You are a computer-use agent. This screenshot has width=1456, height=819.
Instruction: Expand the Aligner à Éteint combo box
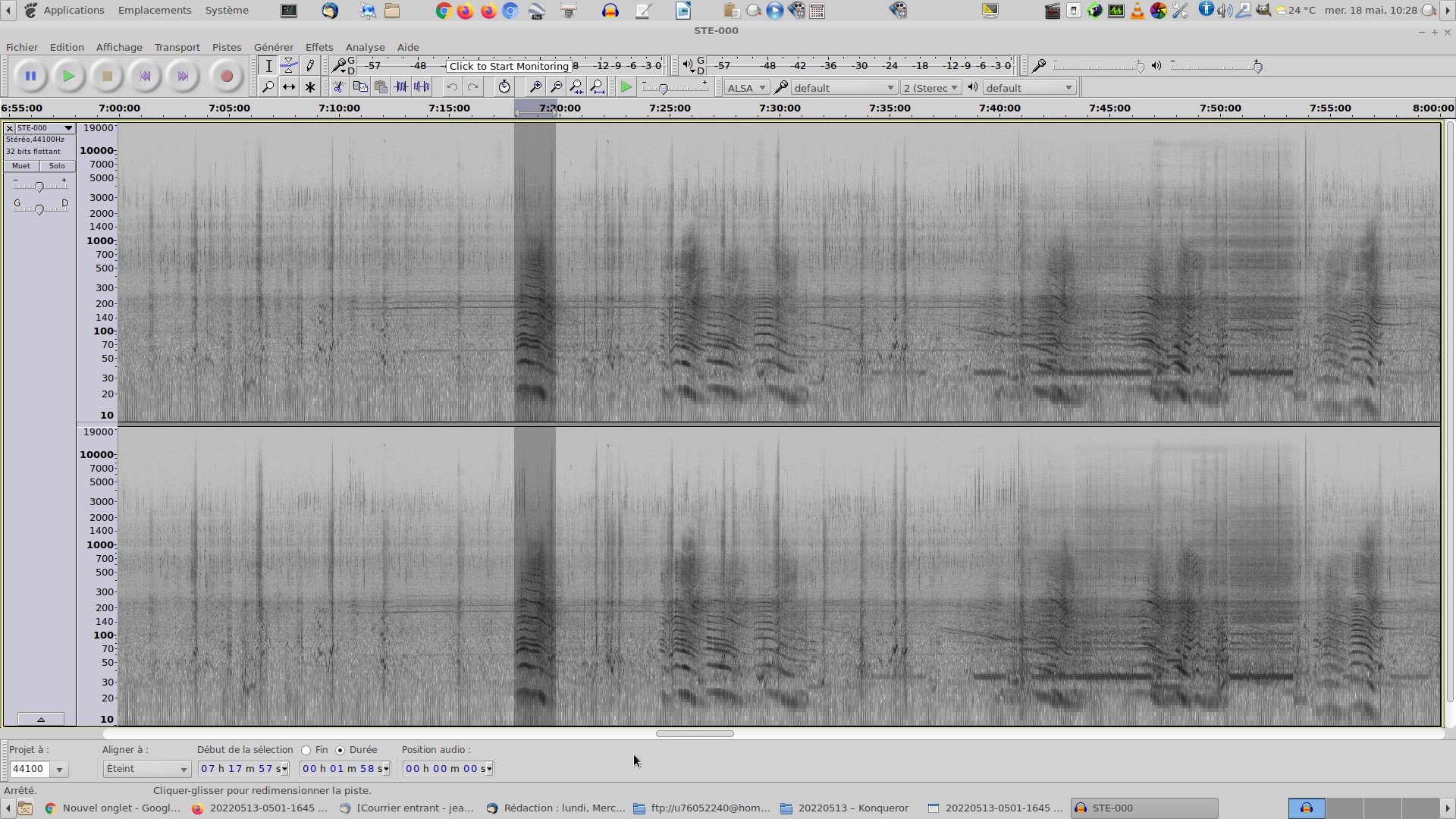tap(147, 769)
